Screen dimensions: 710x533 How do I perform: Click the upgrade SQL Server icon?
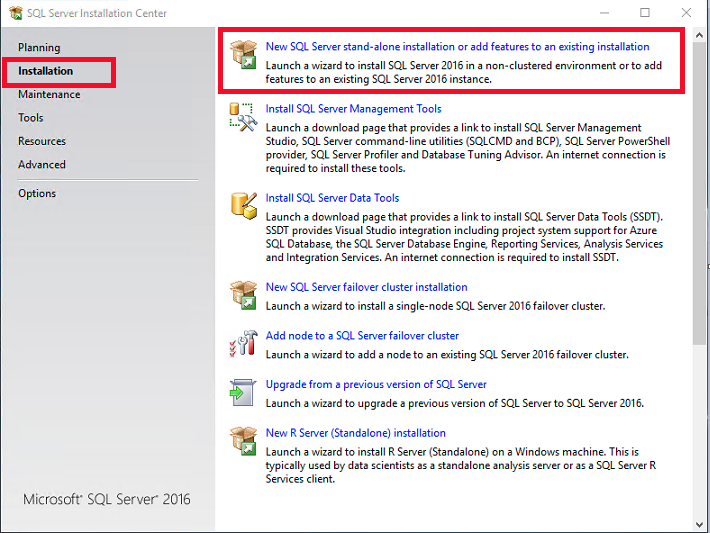tap(243, 392)
